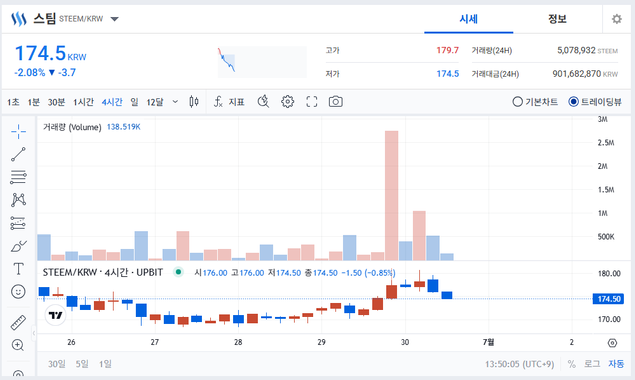Set range to 1일
The width and height of the screenshot is (635, 380).
coord(105,364)
